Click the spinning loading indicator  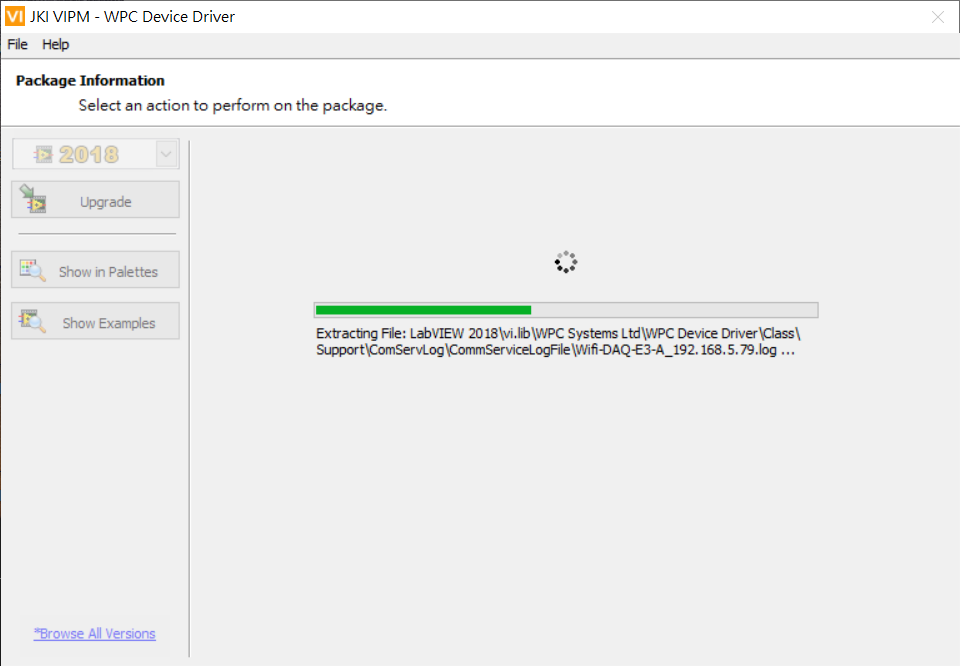click(x=566, y=262)
